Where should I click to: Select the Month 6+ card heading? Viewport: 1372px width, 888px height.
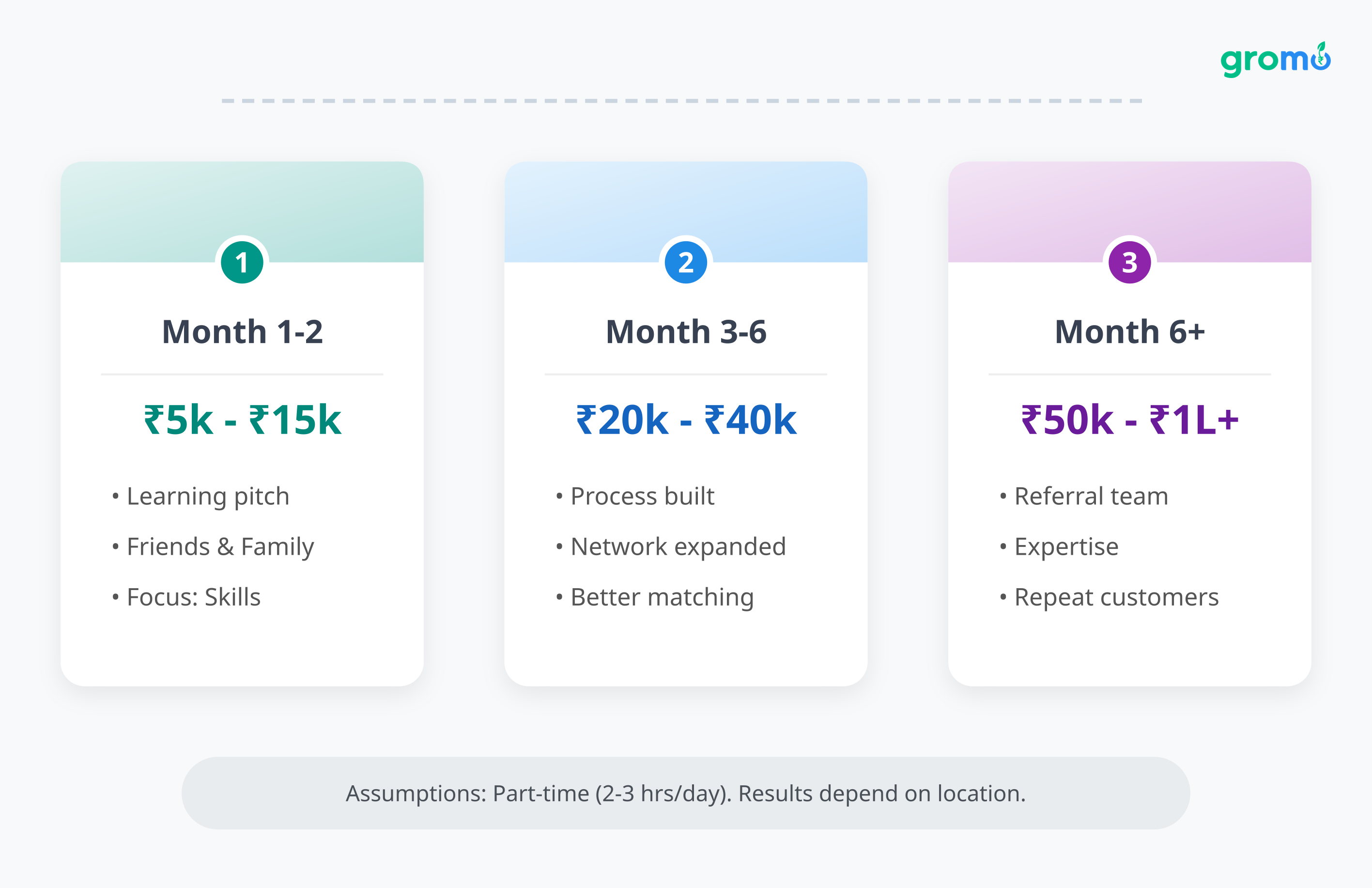[1129, 331]
